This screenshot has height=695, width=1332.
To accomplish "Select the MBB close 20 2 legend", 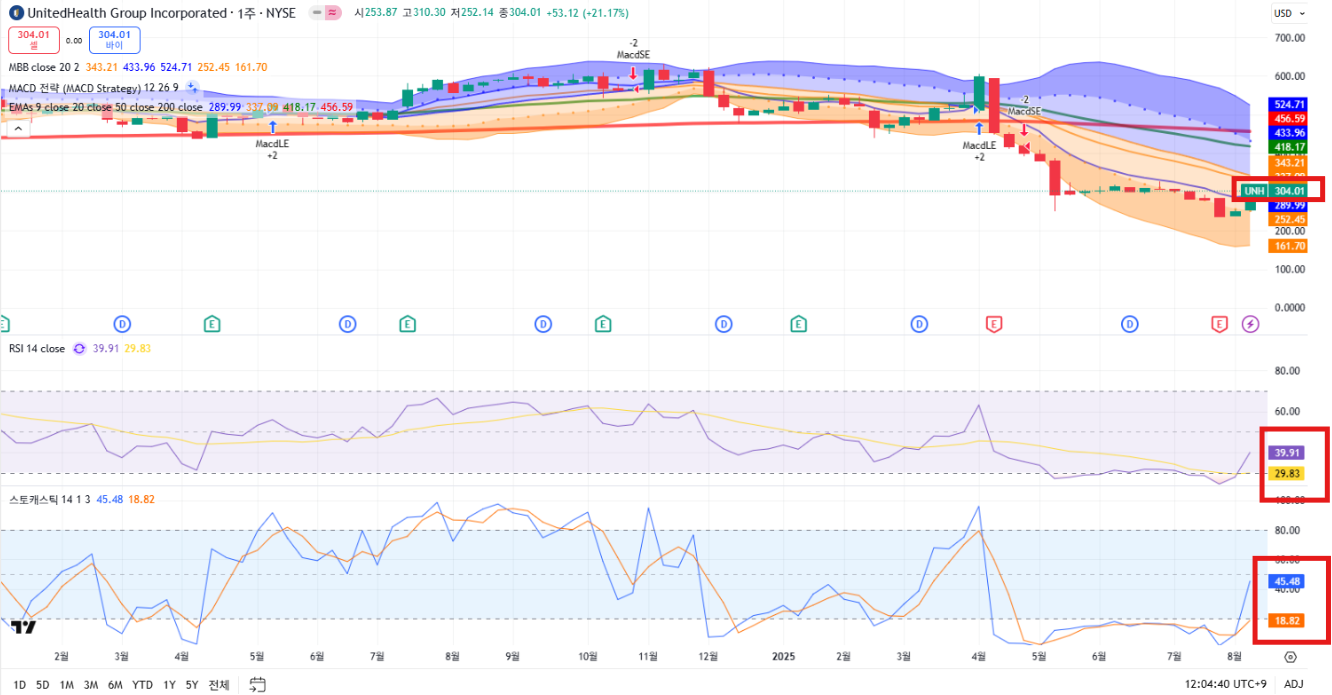I will click(x=46, y=67).
